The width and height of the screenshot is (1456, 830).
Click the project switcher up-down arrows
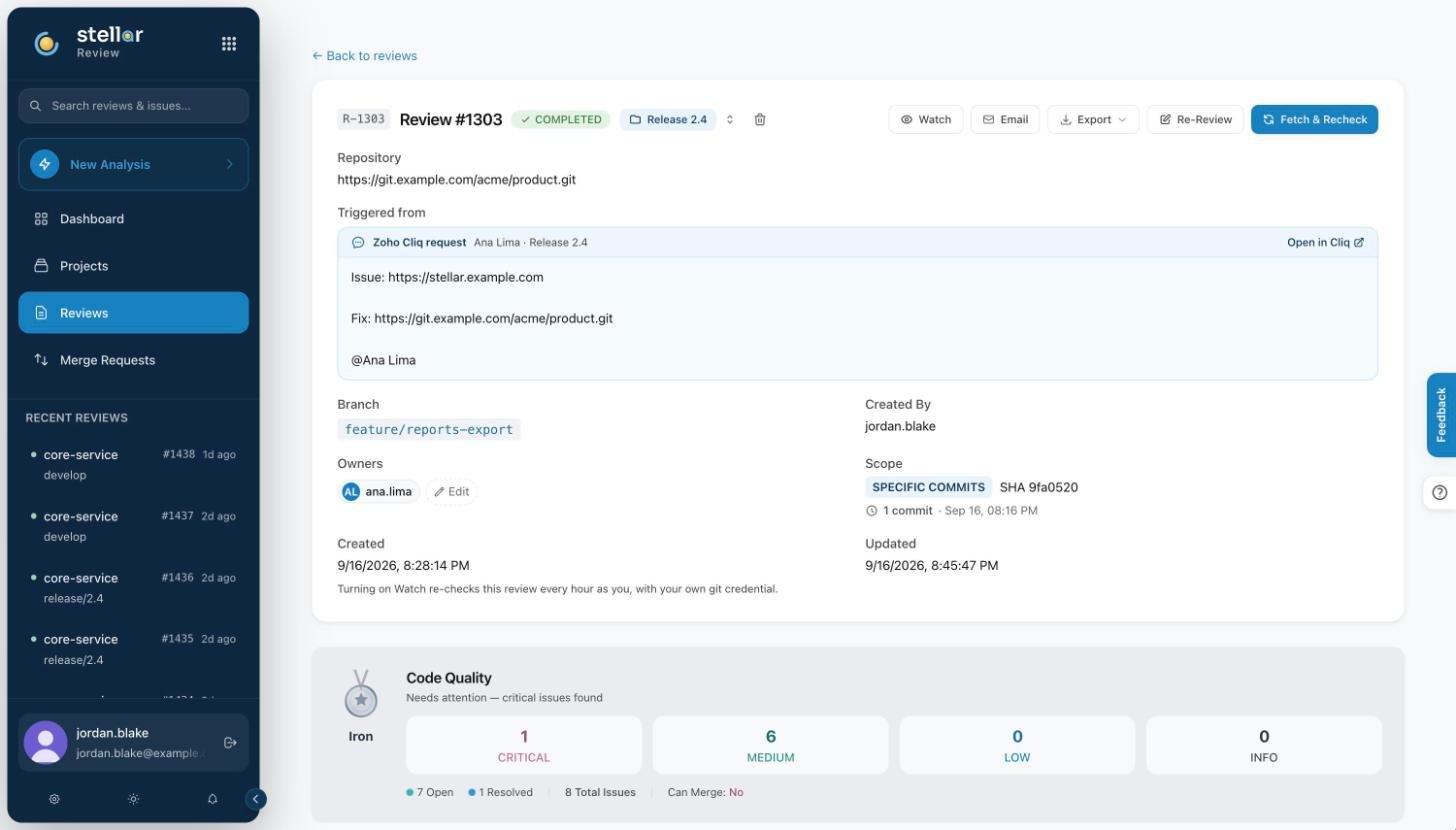pyautogui.click(x=730, y=120)
